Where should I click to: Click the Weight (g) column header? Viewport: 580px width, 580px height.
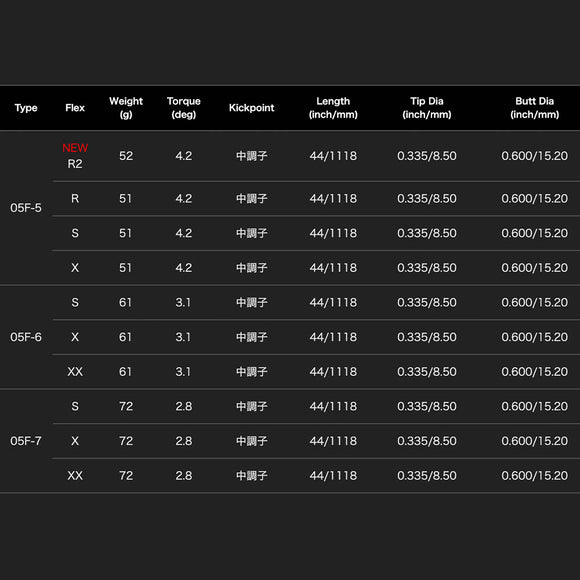pyautogui.click(x=126, y=108)
